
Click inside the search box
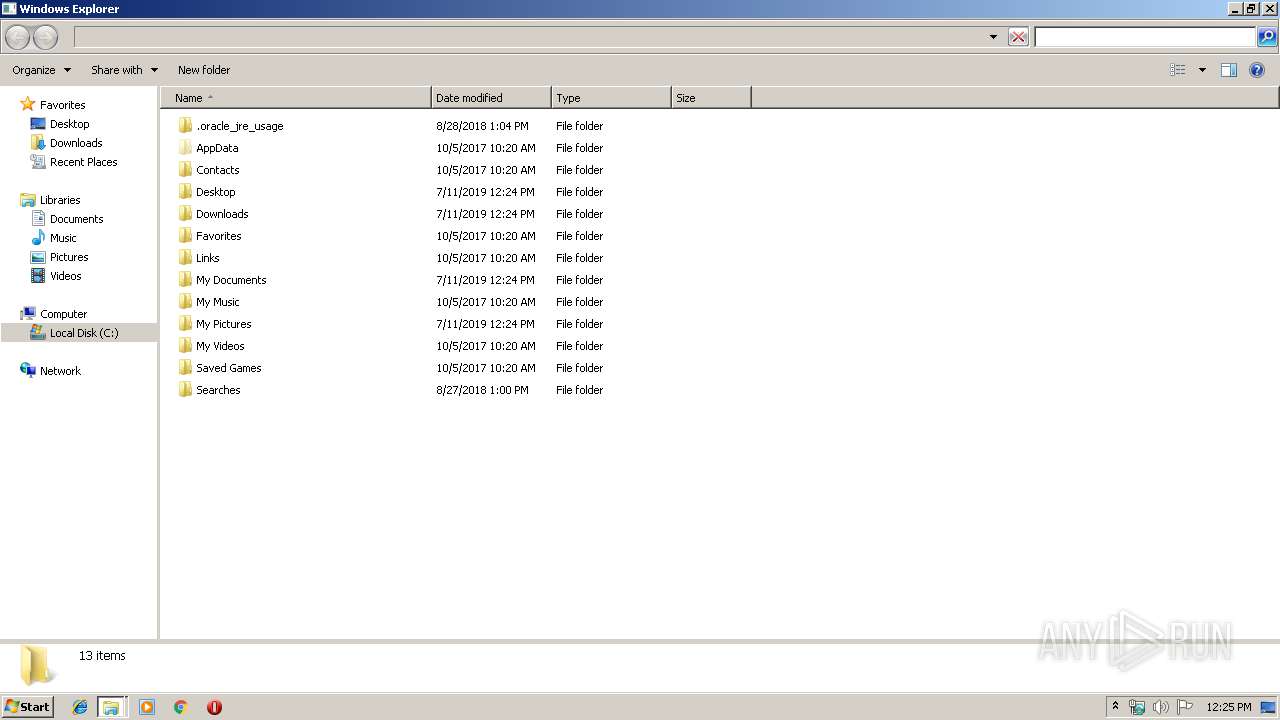click(x=1145, y=37)
